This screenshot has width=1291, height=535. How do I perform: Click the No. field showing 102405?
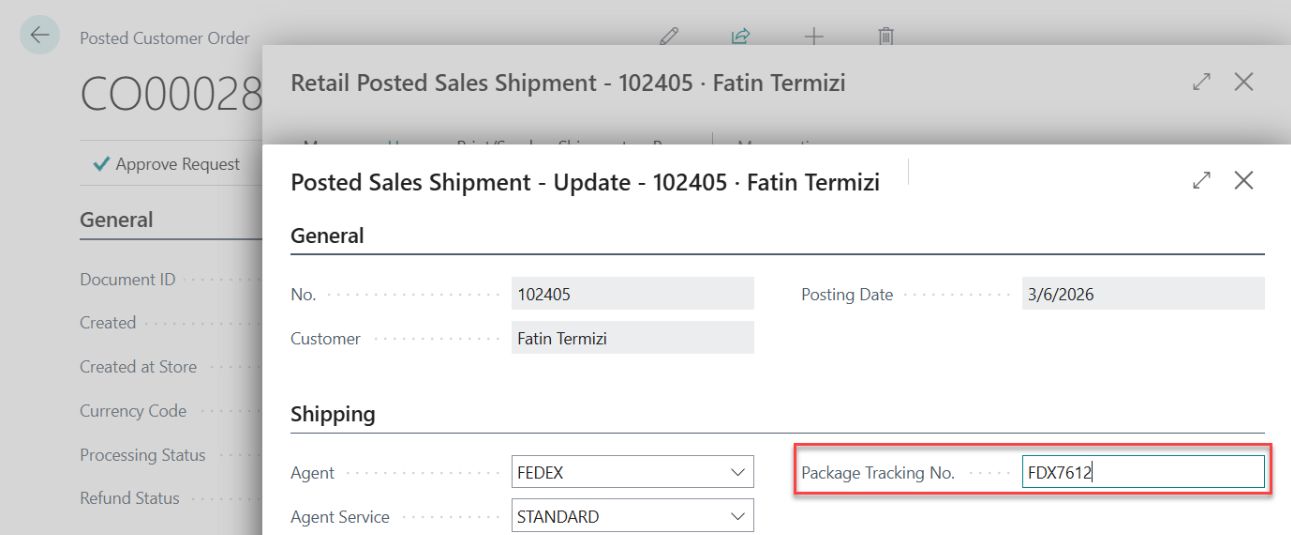(632, 294)
